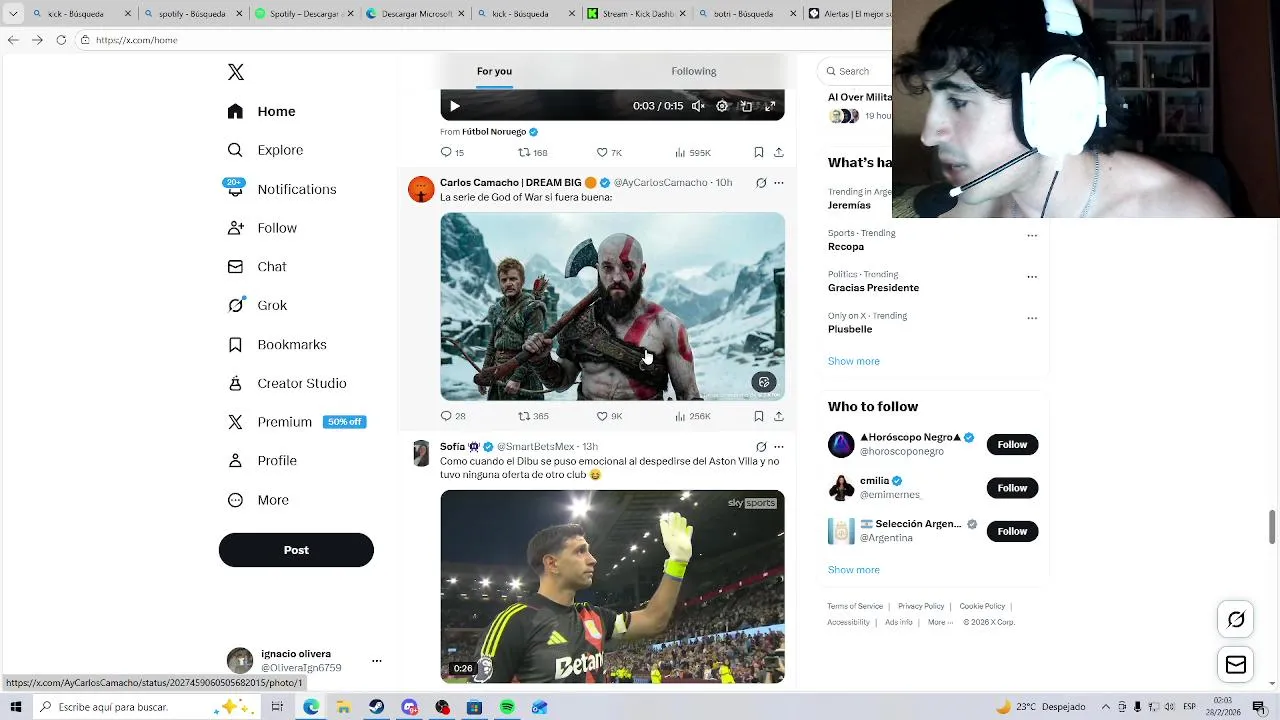
Task: Open Notifications with the 20+ badge
Action: click(282, 189)
